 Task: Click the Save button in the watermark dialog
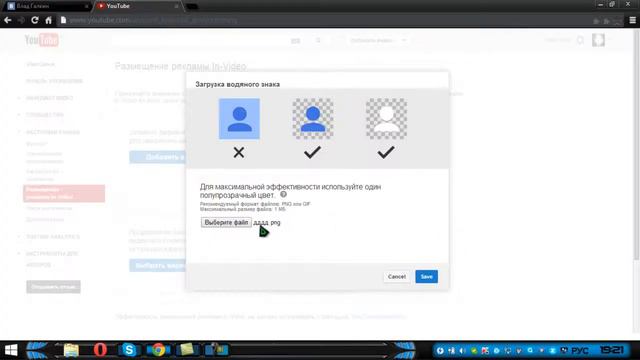(427, 276)
